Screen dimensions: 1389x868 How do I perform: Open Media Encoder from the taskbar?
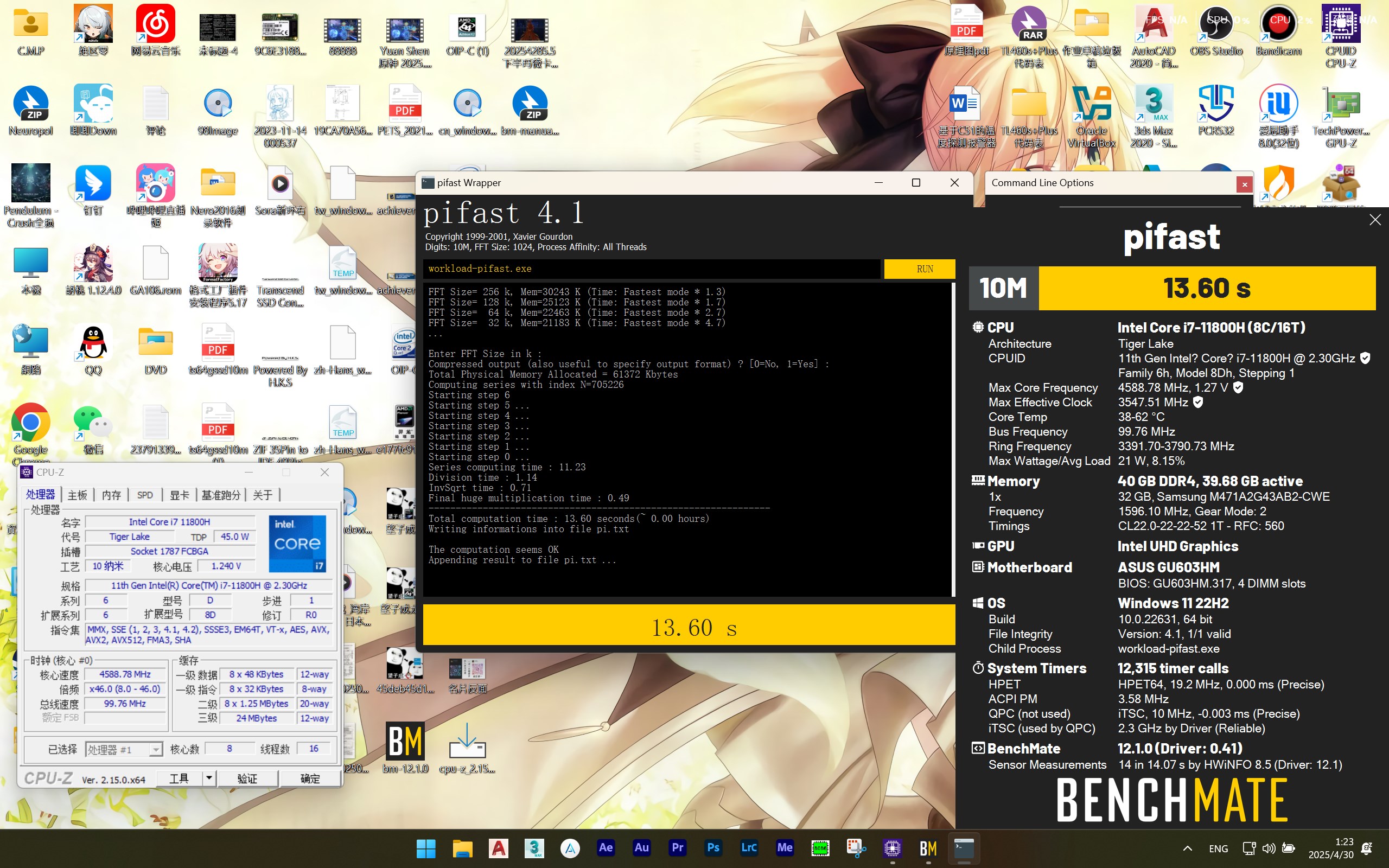pos(785,848)
